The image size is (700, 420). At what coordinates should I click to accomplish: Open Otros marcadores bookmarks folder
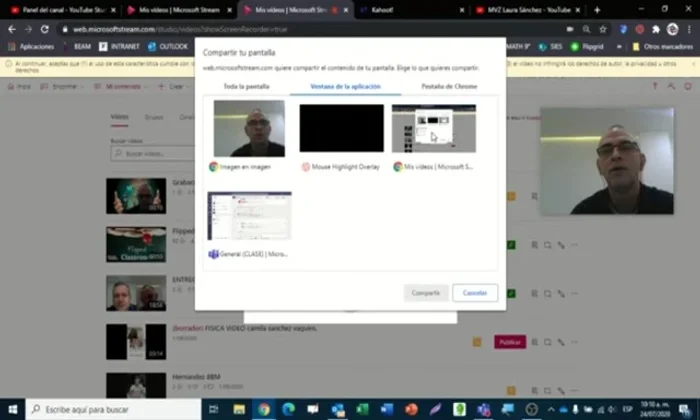(663, 46)
